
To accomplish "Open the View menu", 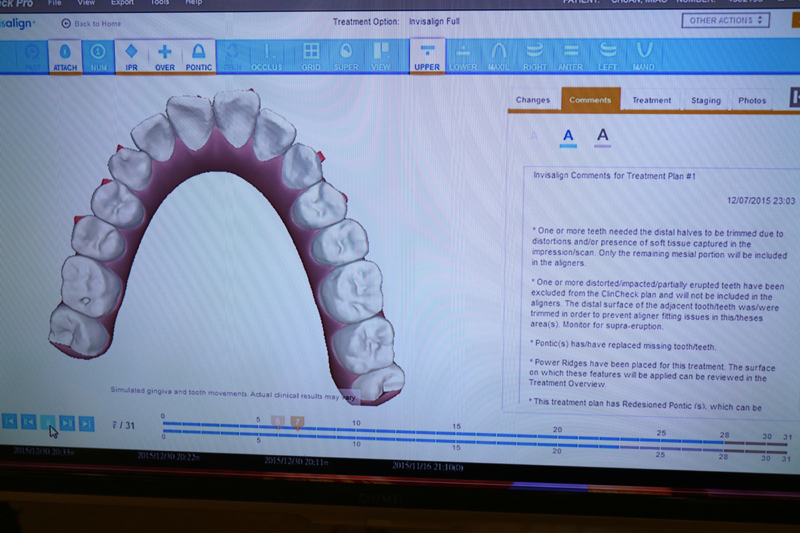I will [86, 3].
